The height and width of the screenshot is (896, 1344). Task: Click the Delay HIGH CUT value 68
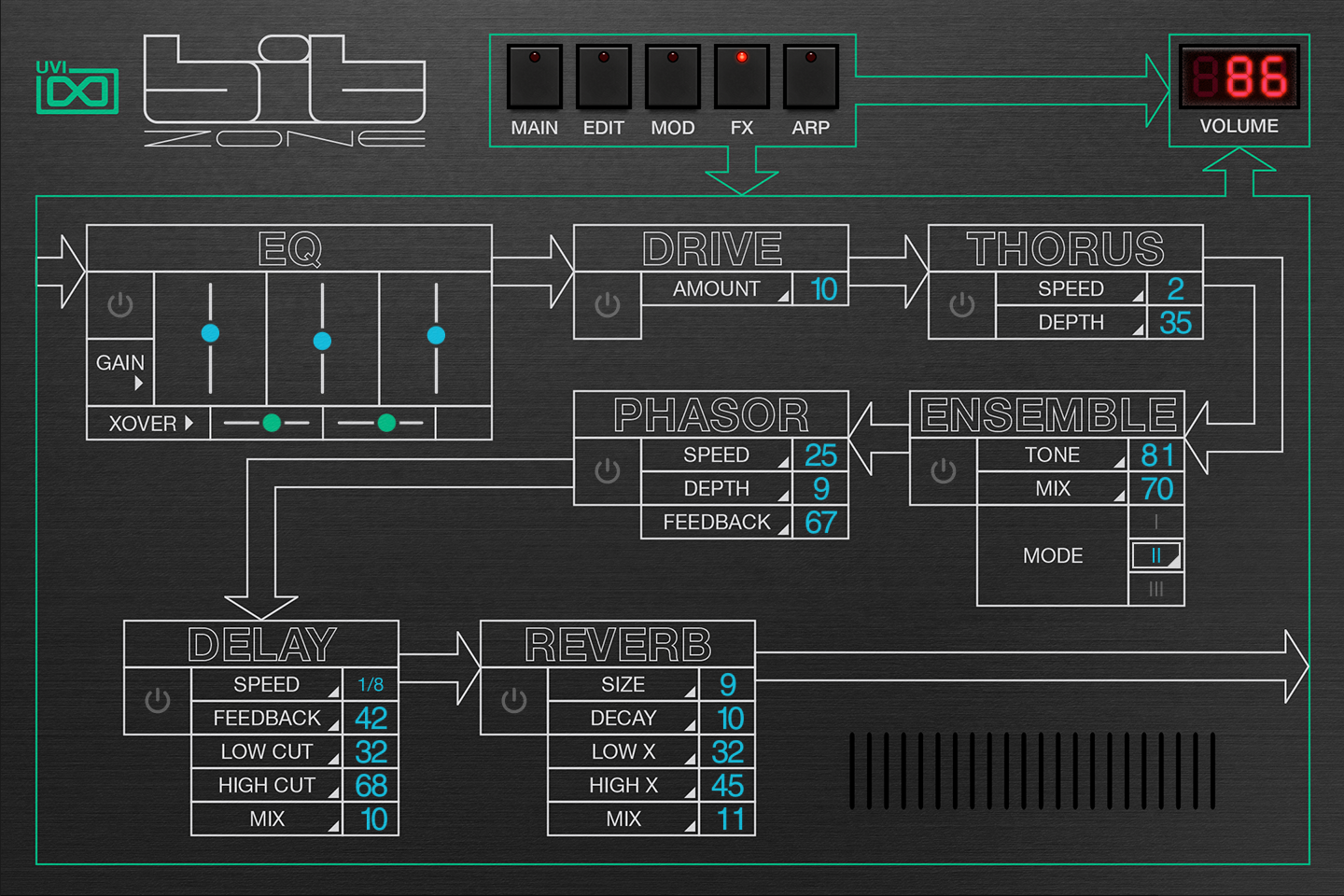click(371, 786)
